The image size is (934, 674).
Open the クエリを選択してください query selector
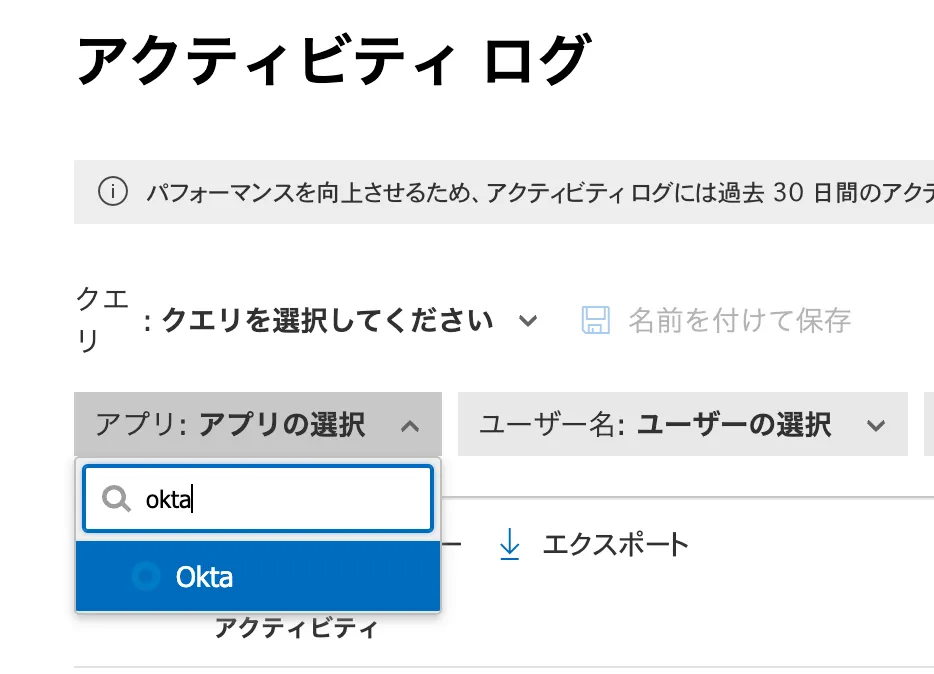328,321
